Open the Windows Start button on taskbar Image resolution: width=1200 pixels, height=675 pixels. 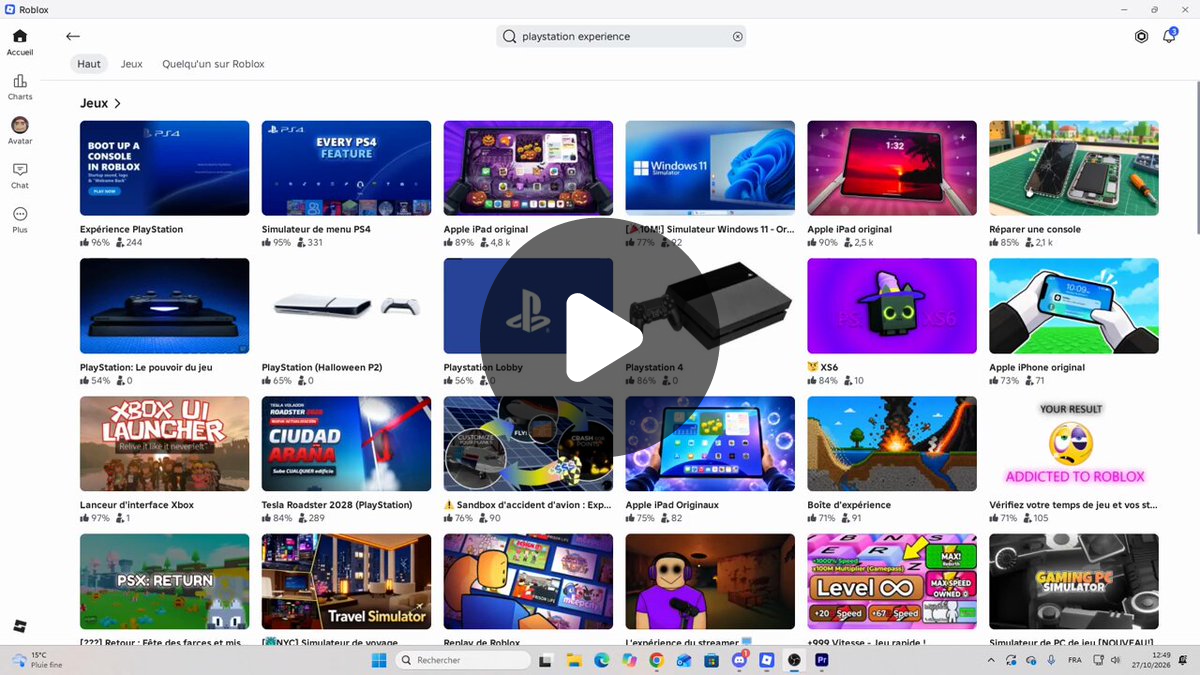[x=379, y=660]
